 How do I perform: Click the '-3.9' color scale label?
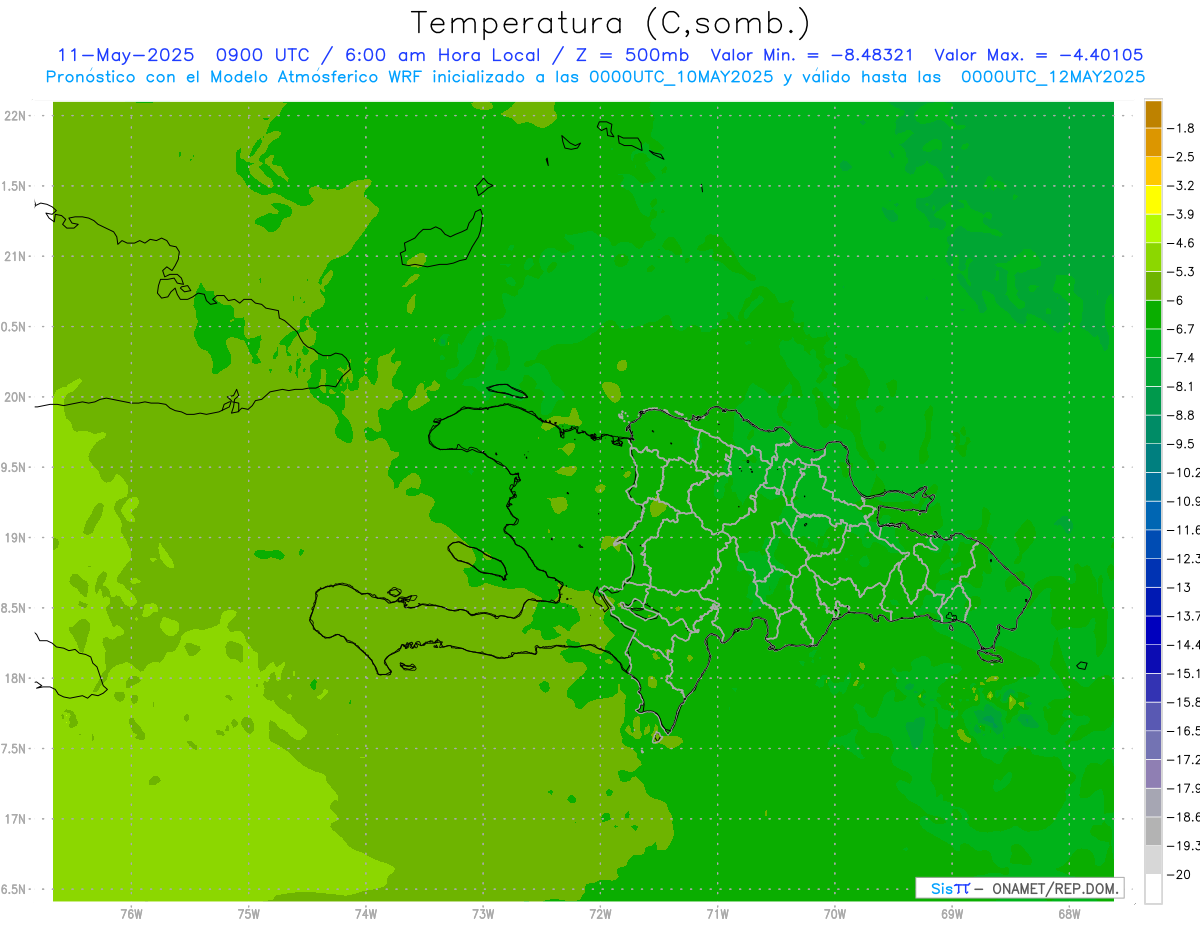1183,214
